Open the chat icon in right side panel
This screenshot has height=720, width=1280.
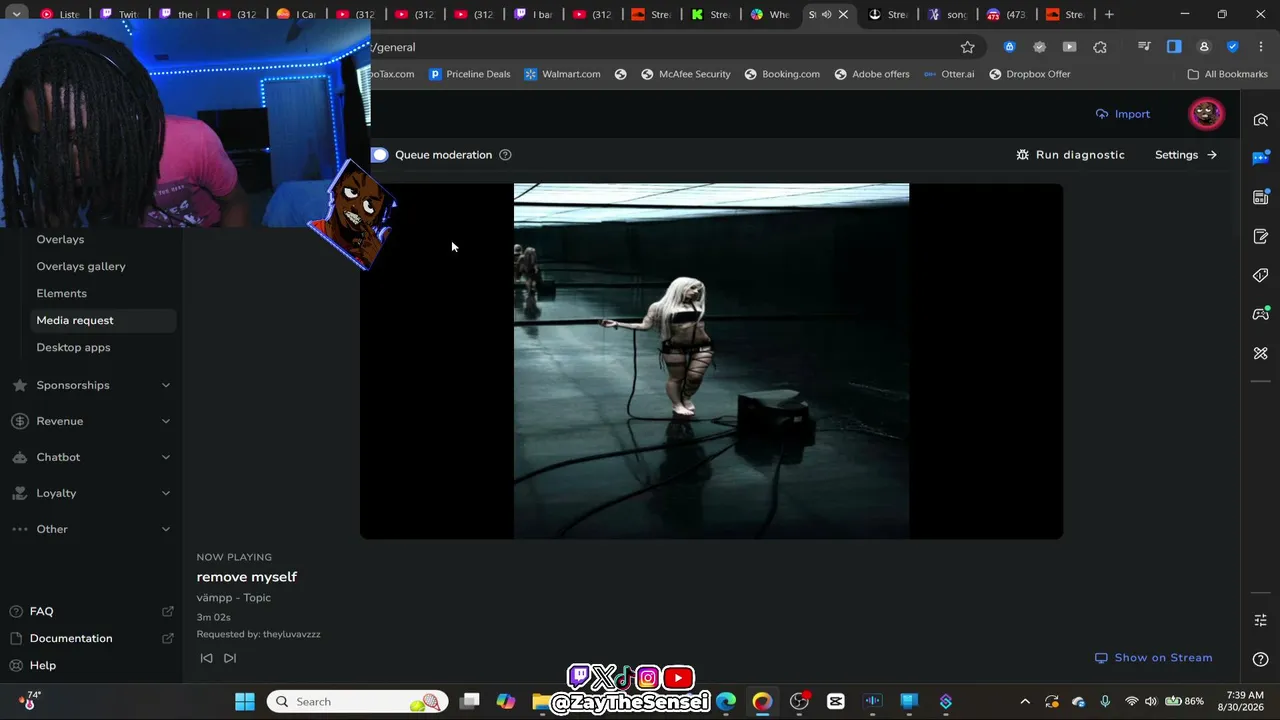click(x=1260, y=158)
